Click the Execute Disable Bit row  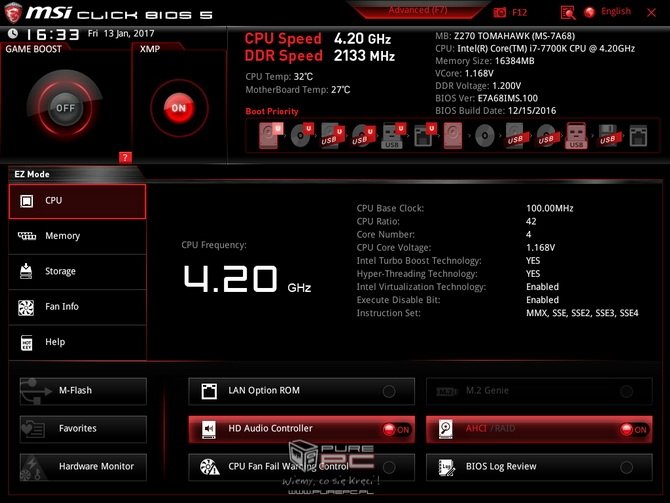coord(458,300)
